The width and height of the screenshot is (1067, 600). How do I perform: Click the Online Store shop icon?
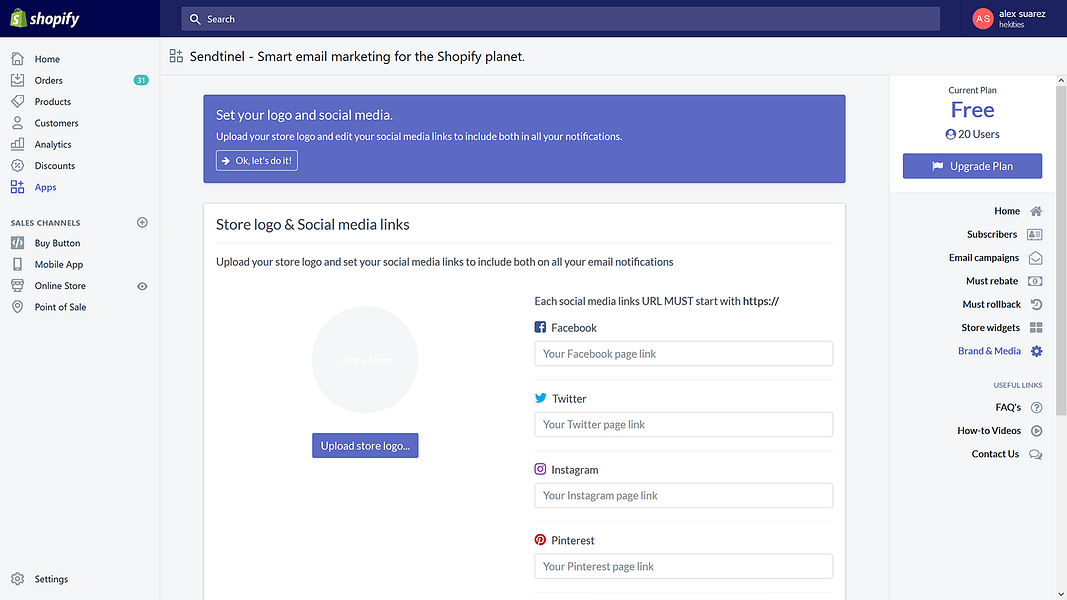18,286
